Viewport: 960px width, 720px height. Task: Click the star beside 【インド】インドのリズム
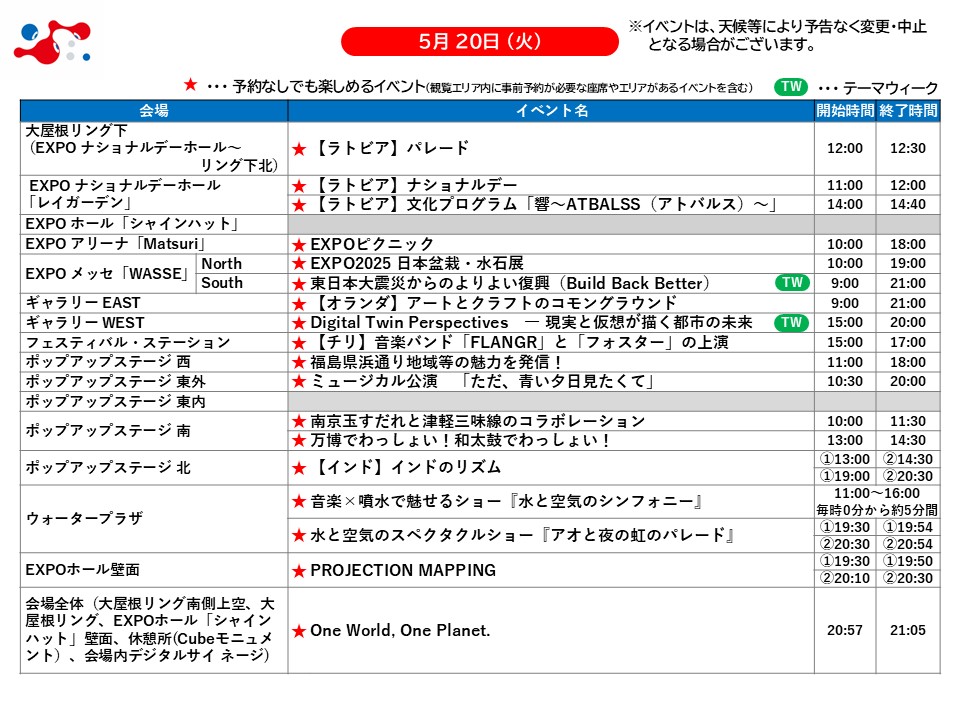(x=299, y=468)
